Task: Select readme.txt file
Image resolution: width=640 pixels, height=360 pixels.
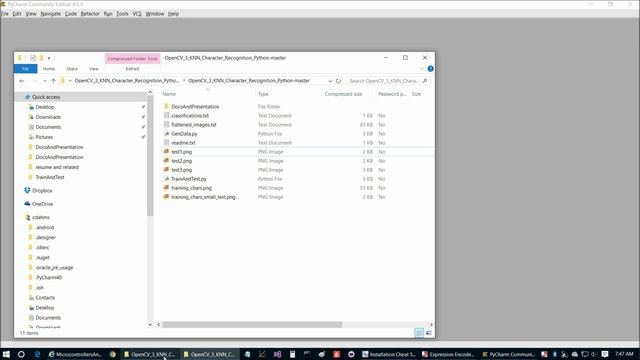Action: click(x=183, y=143)
